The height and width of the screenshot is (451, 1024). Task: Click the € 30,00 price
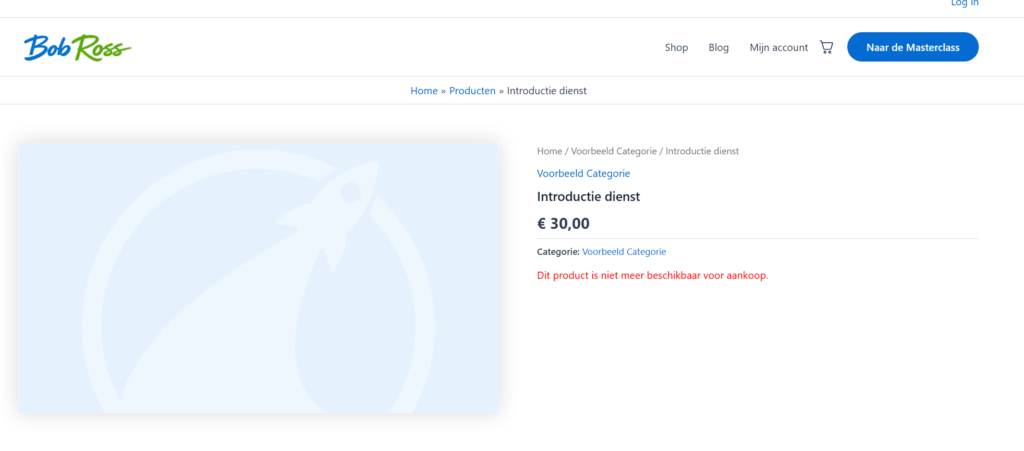(563, 224)
